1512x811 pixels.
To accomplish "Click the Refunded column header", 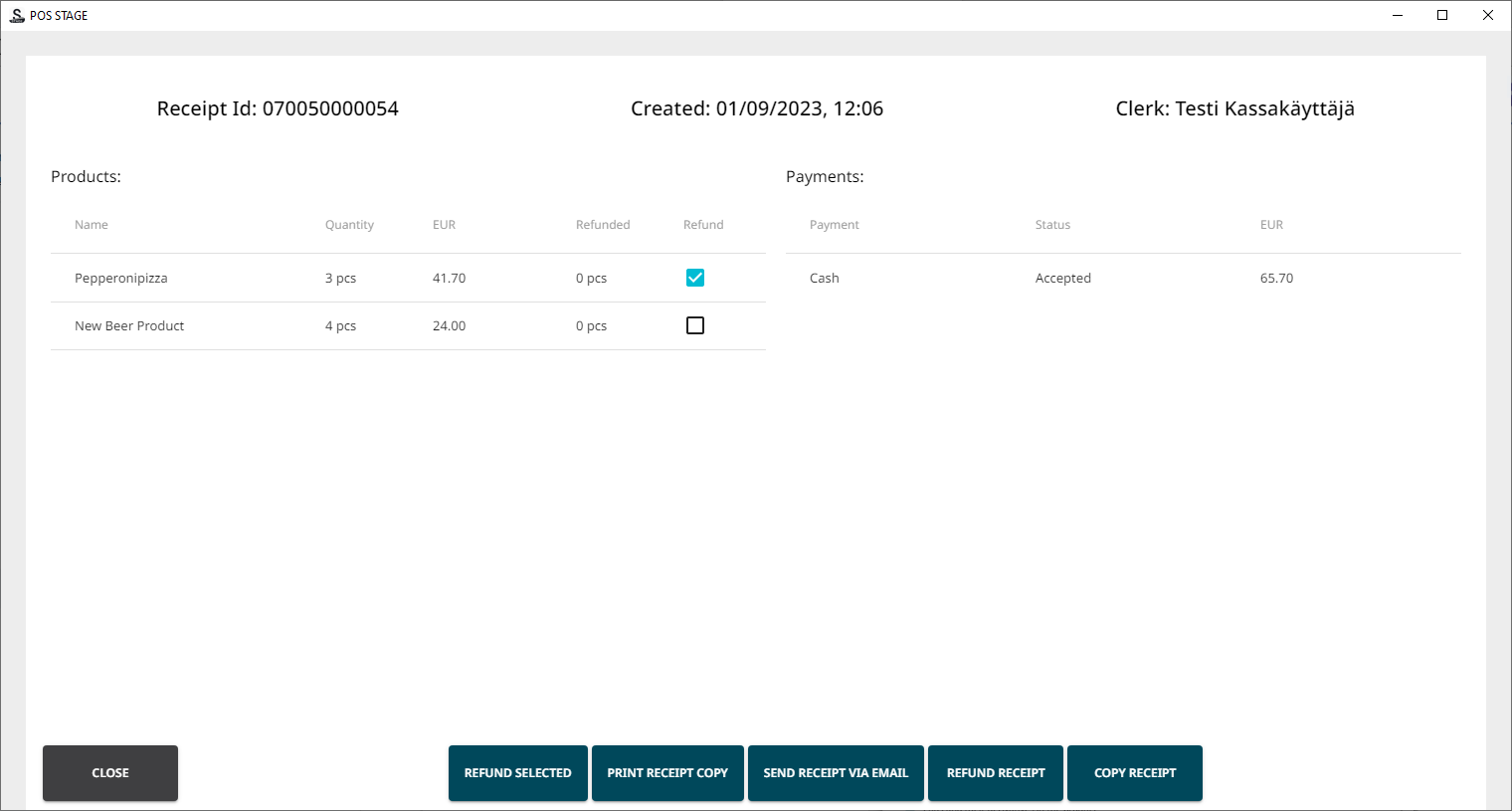I will pos(603,225).
